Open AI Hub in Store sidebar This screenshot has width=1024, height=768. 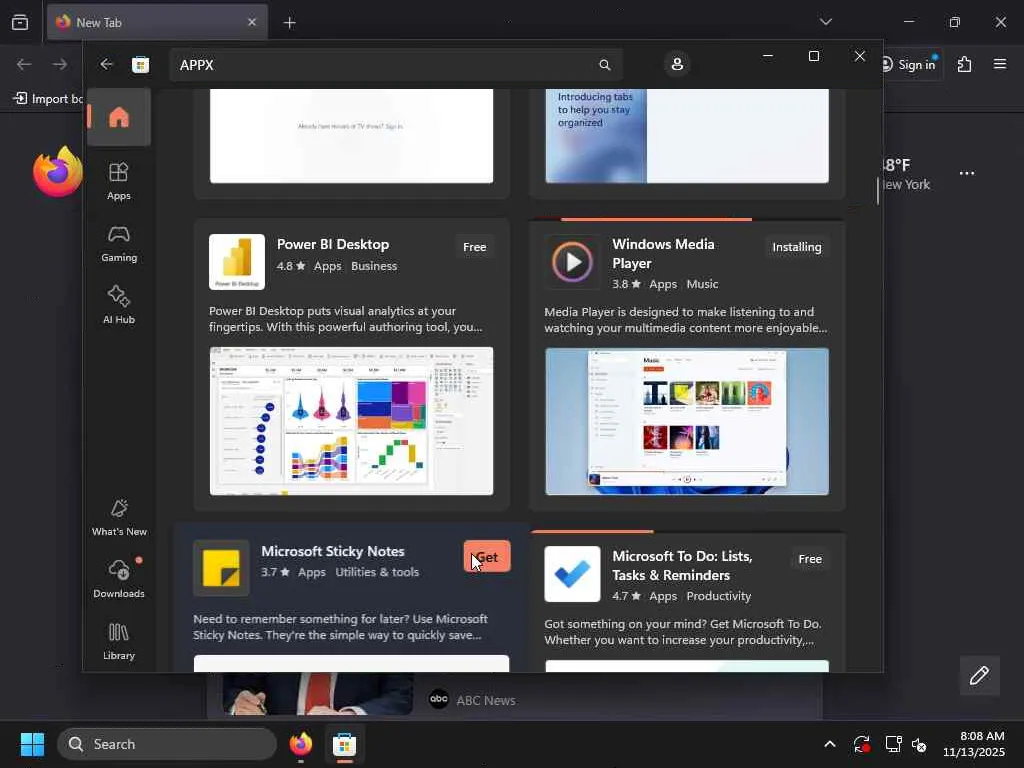[119, 305]
